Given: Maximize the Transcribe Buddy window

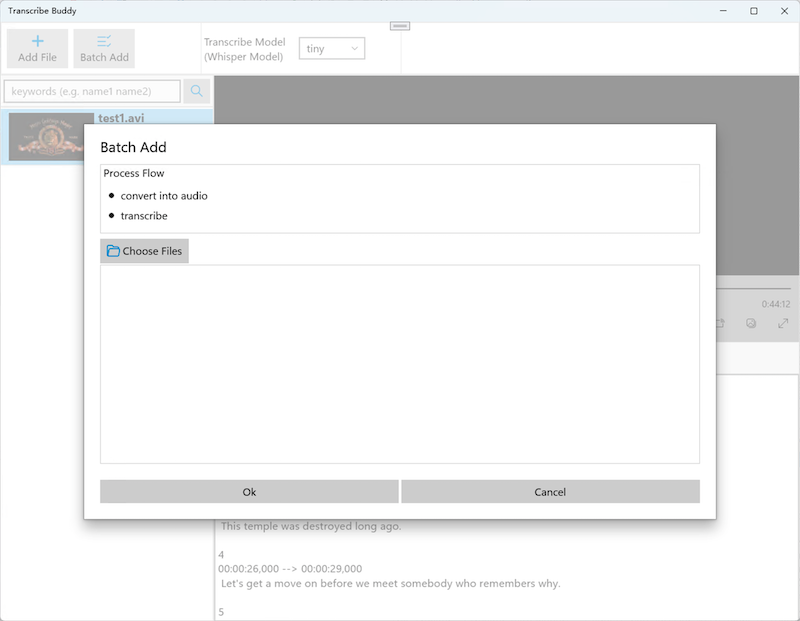Looking at the screenshot, I should pos(753,11).
